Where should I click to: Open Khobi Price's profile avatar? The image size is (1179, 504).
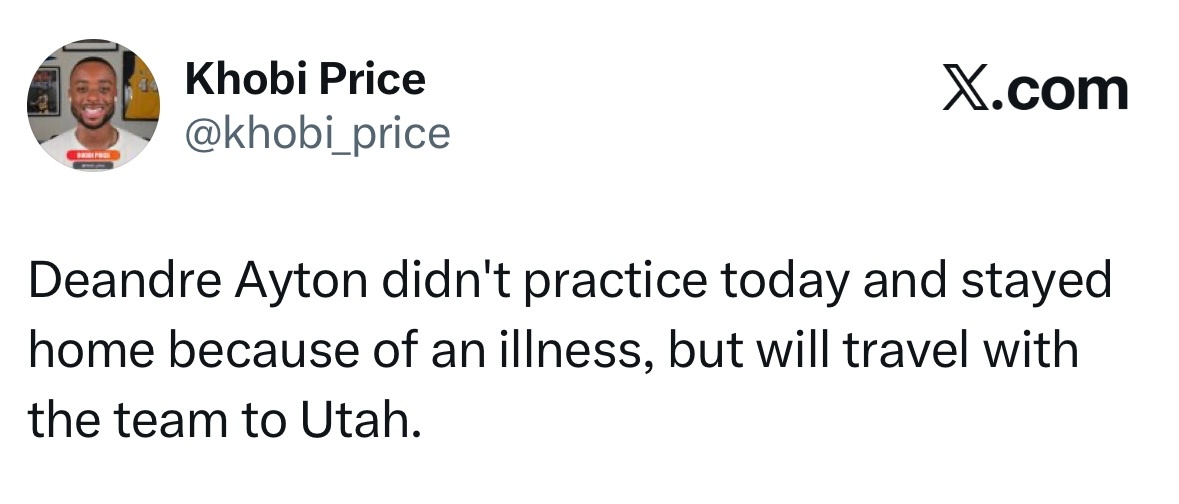pos(93,105)
